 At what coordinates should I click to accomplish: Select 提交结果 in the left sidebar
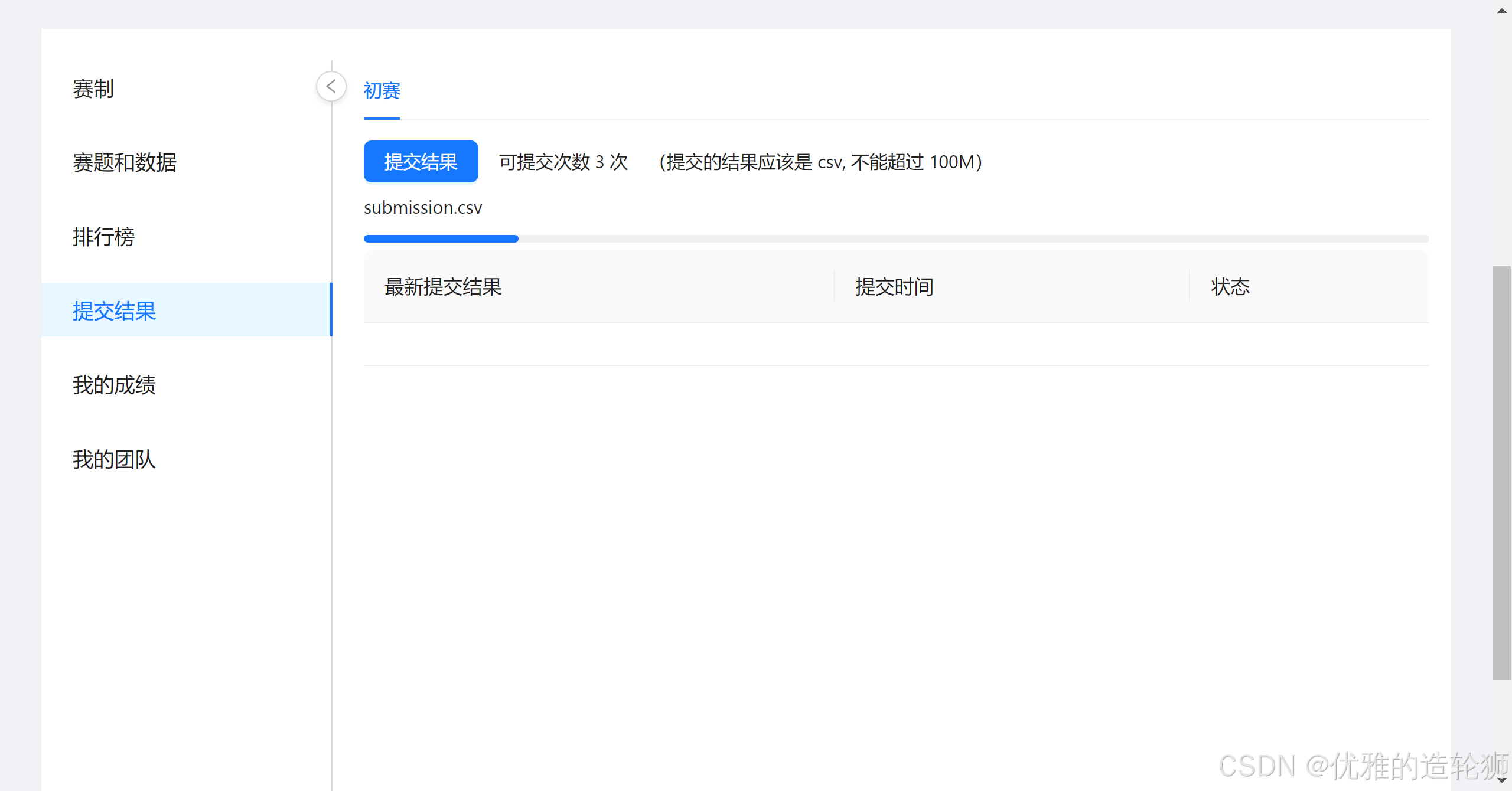[x=114, y=311]
